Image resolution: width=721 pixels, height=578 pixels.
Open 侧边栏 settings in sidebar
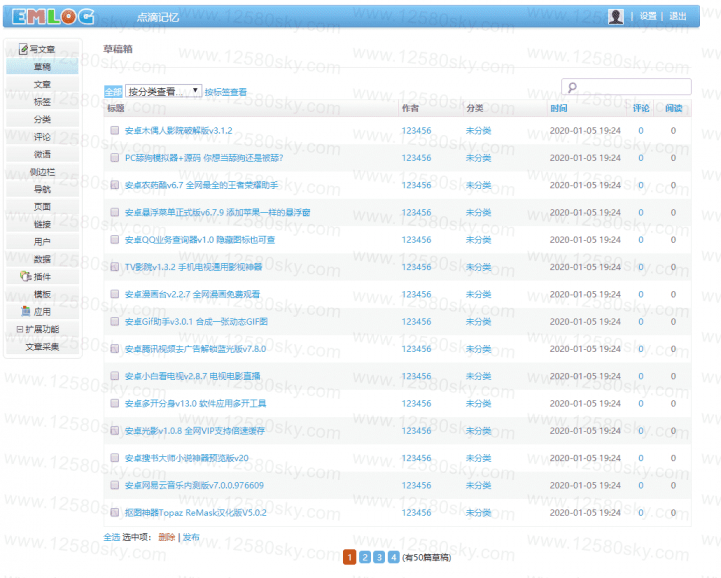coord(42,172)
